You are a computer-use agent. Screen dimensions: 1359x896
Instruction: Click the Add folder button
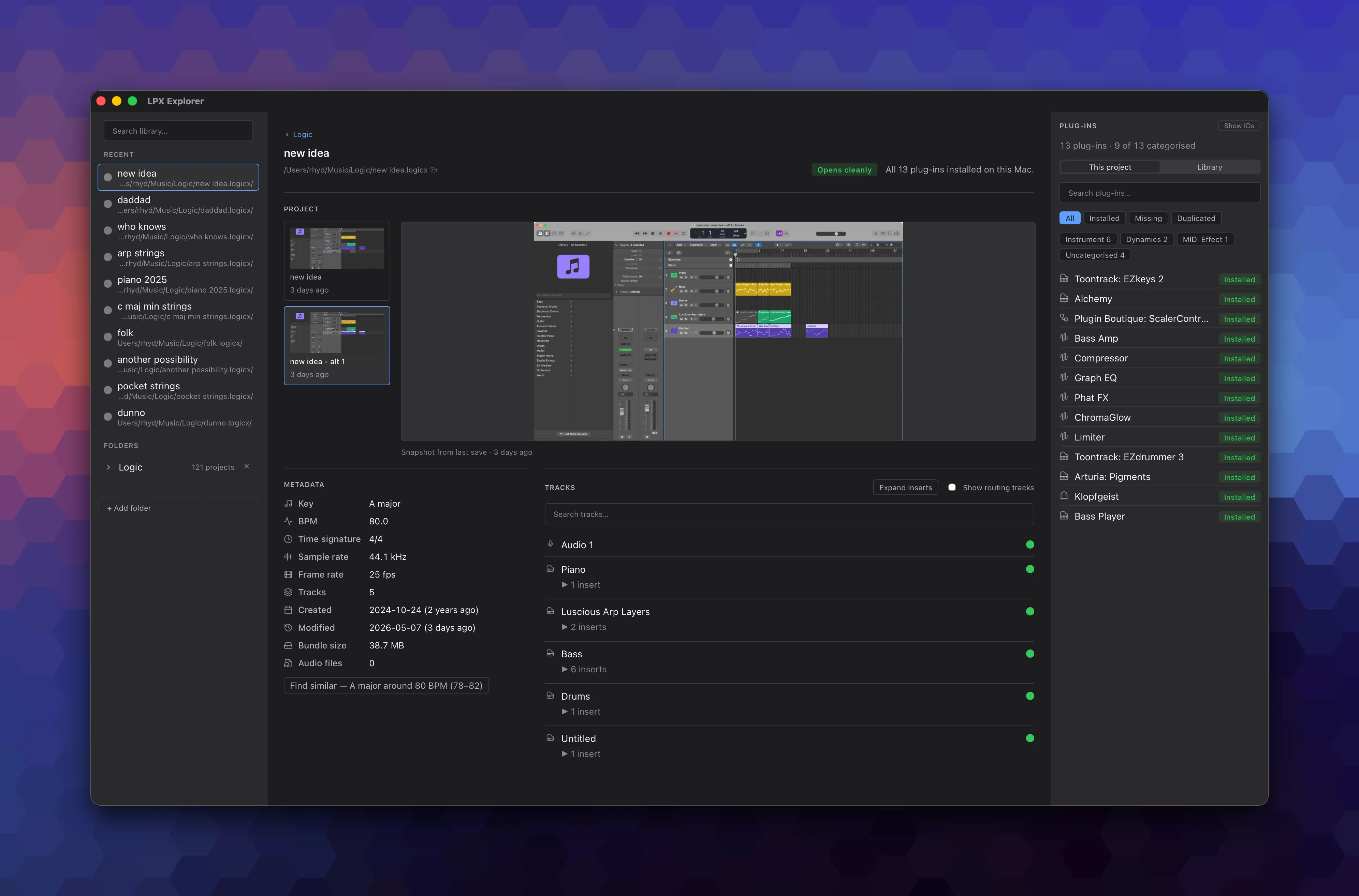(178, 508)
